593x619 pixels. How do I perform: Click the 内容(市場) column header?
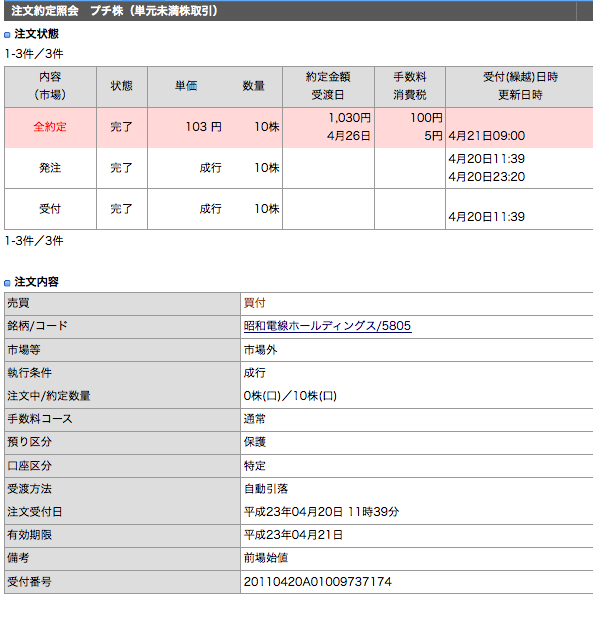(x=50, y=86)
